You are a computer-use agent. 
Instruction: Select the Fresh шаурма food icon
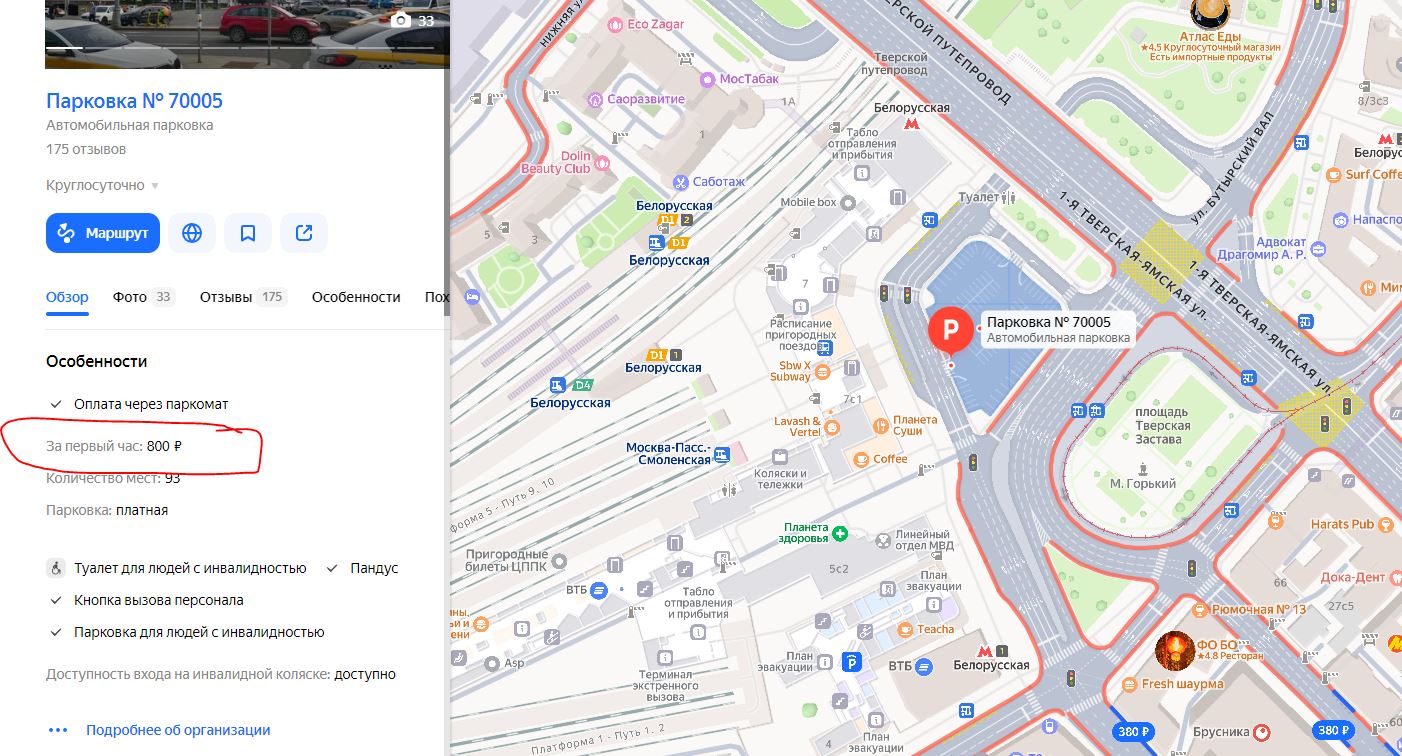[1131, 684]
